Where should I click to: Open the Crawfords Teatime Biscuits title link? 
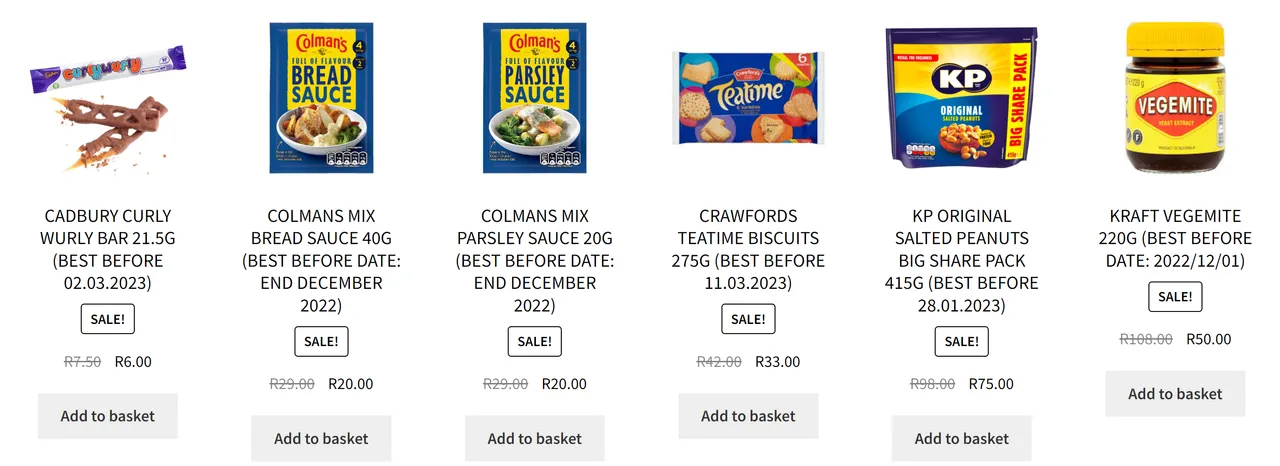tap(748, 249)
